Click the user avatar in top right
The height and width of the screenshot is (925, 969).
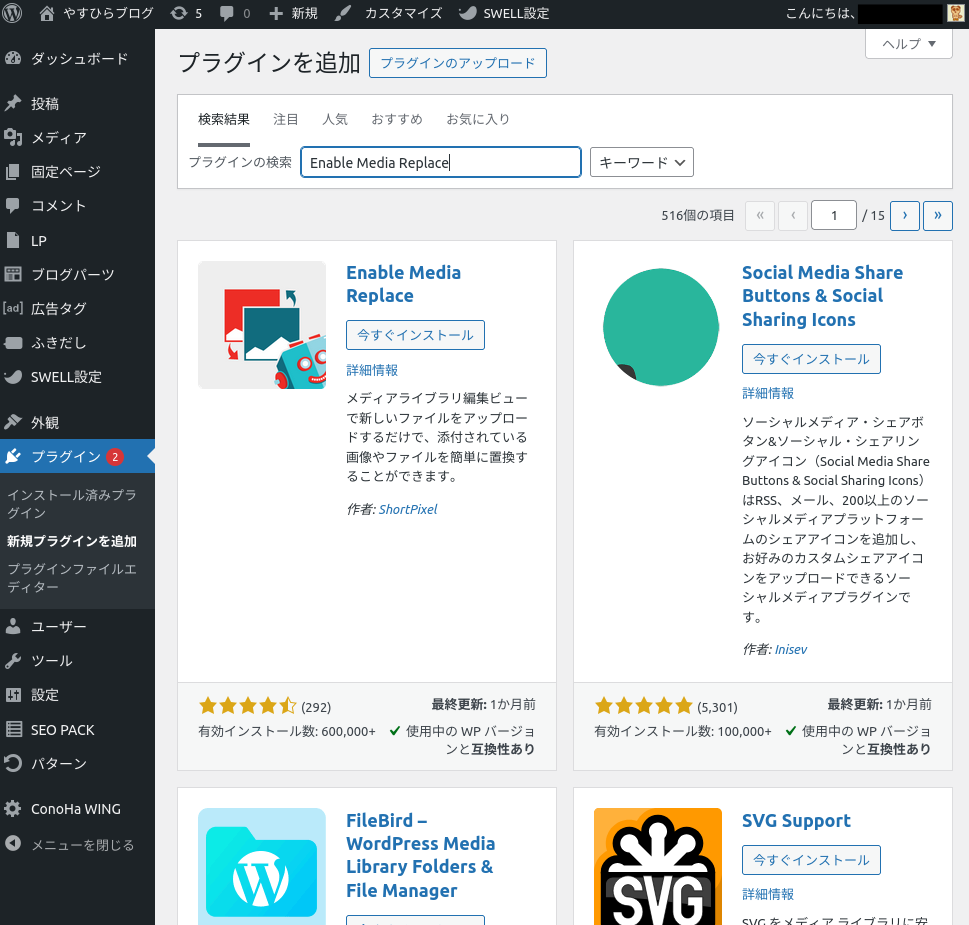pyautogui.click(x=956, y=13)
